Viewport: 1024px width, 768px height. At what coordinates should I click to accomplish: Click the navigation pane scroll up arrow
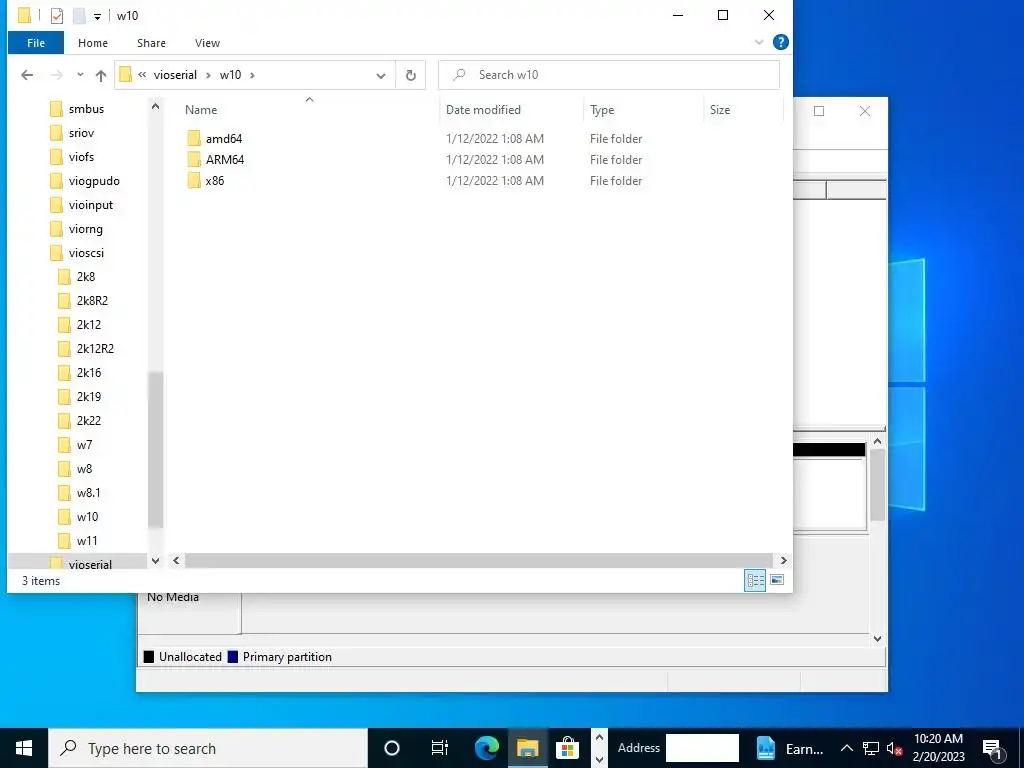click(155, 105)
